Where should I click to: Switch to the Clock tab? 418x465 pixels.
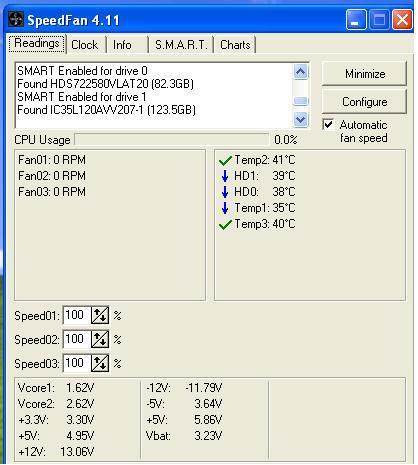pos(85,45)
